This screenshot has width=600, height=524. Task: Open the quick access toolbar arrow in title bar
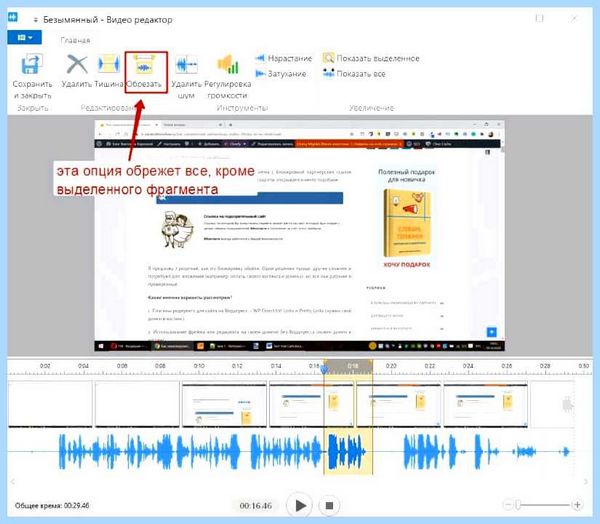point(36,20)
